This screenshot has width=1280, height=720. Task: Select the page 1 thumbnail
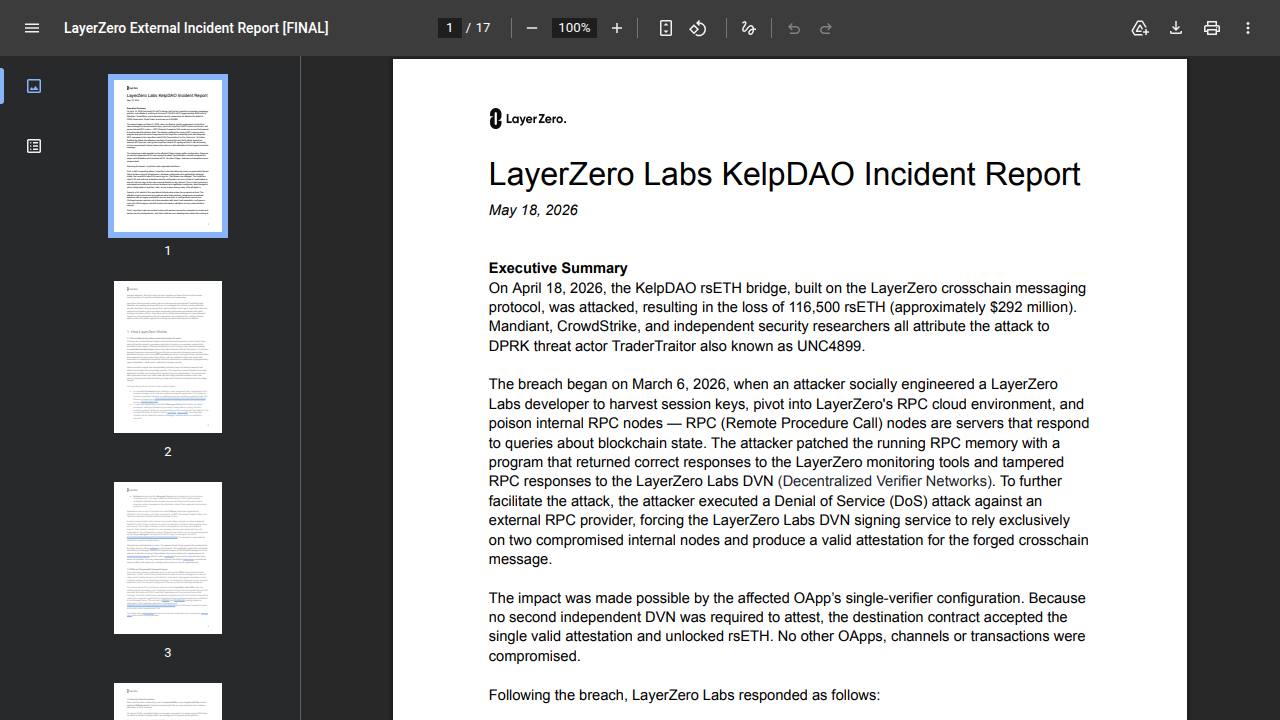point(168,156)
